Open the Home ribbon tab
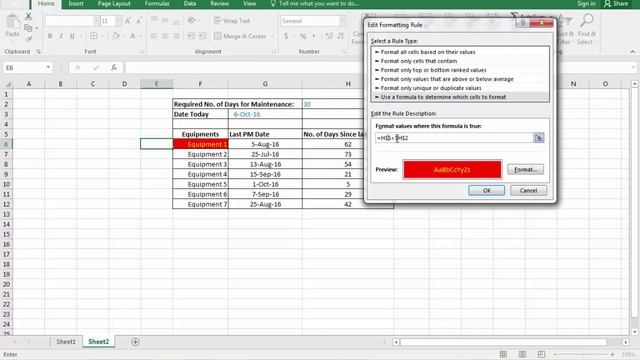Screen dimensions: 640x360 (x=46, y=4)
